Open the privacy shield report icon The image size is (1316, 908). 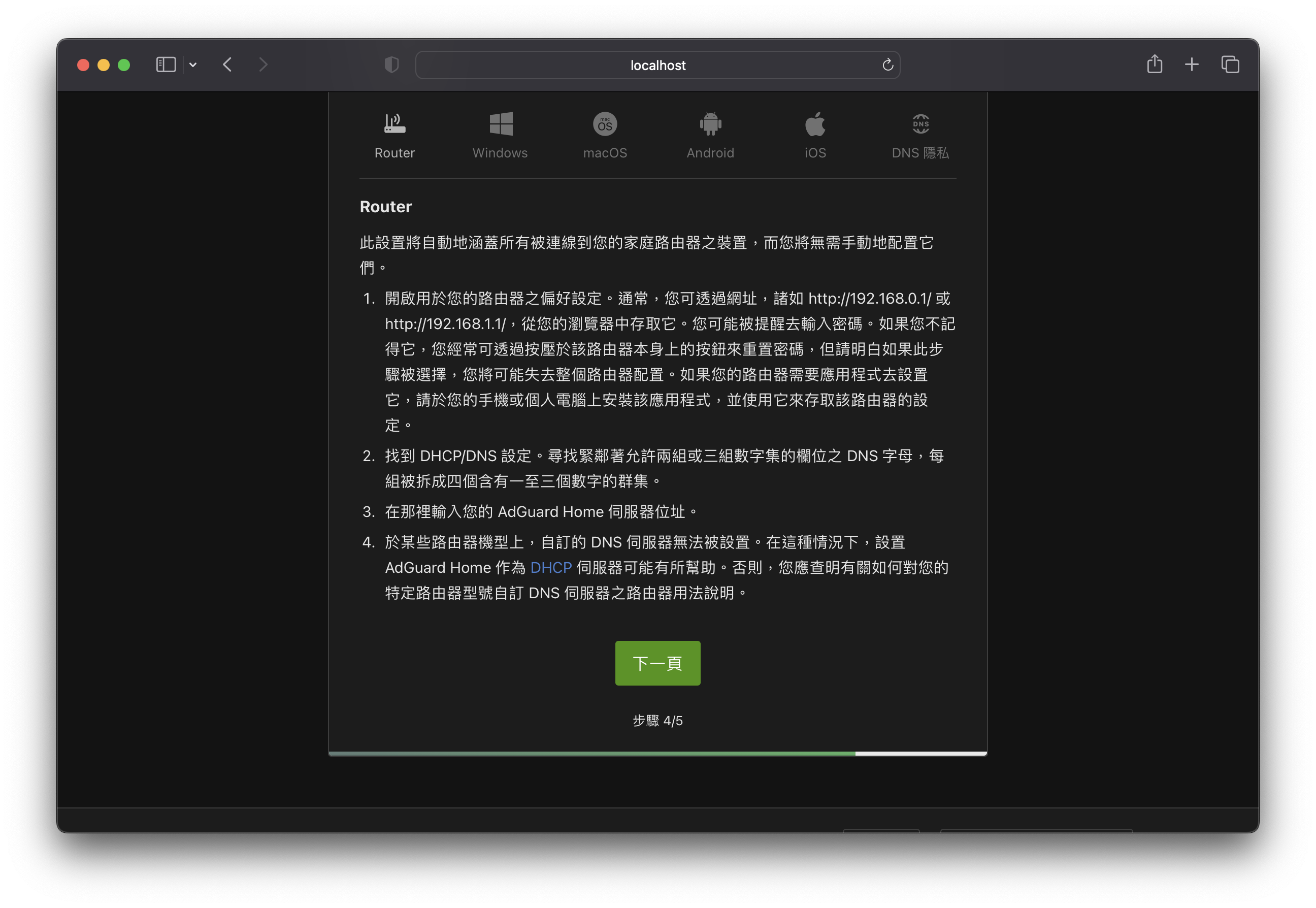click(391, 65)
